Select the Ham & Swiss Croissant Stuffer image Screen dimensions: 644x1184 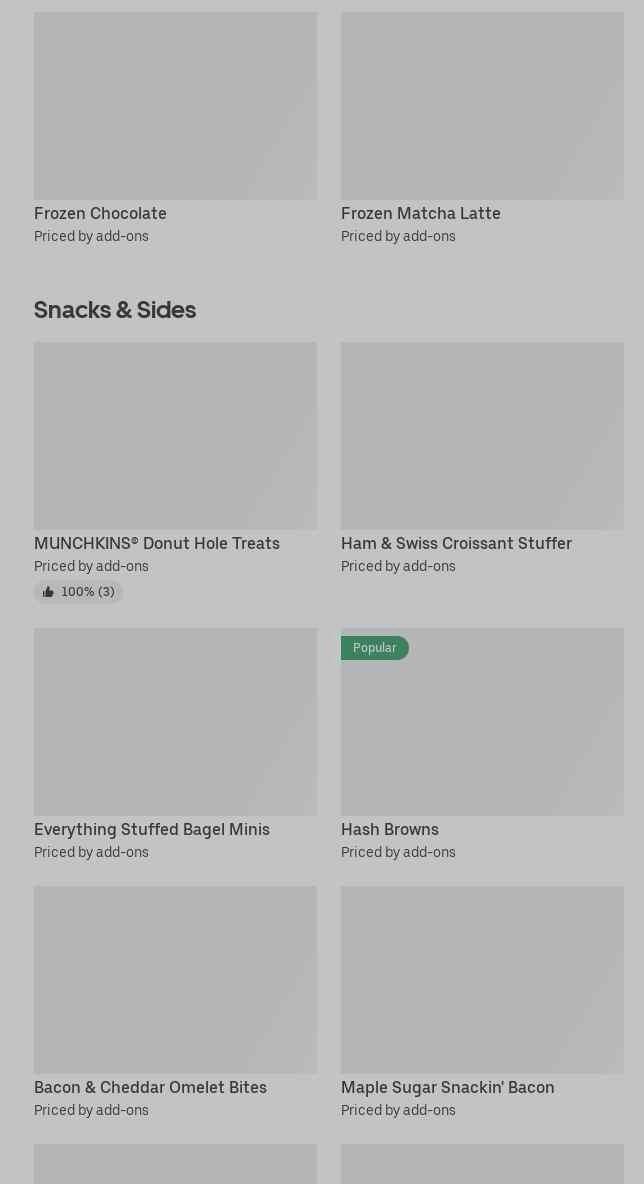(482, 436)
